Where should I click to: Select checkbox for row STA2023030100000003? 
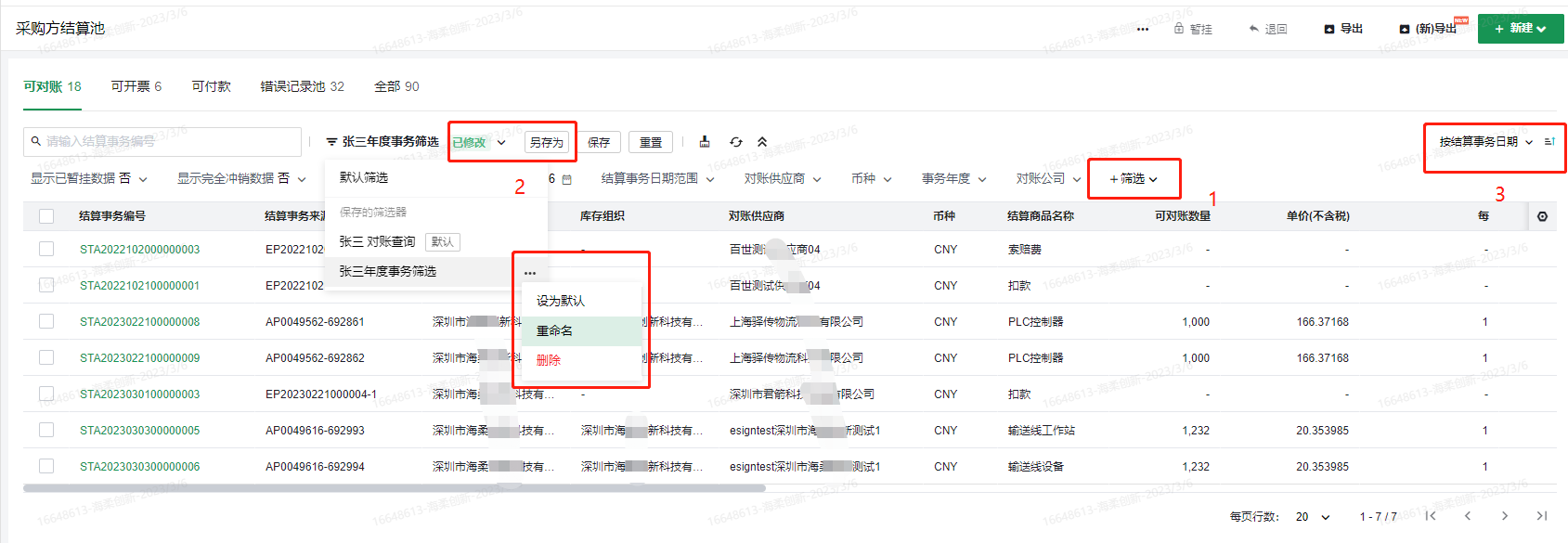point(46,394)
